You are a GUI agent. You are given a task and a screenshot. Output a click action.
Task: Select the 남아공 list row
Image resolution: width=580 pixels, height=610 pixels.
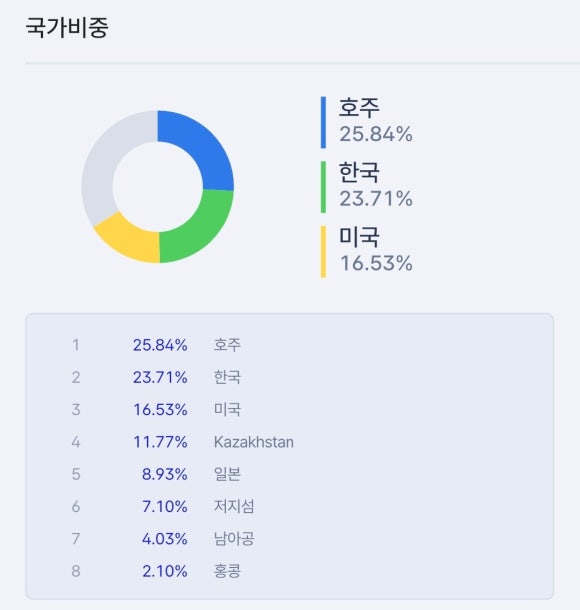tap(289, 539)
